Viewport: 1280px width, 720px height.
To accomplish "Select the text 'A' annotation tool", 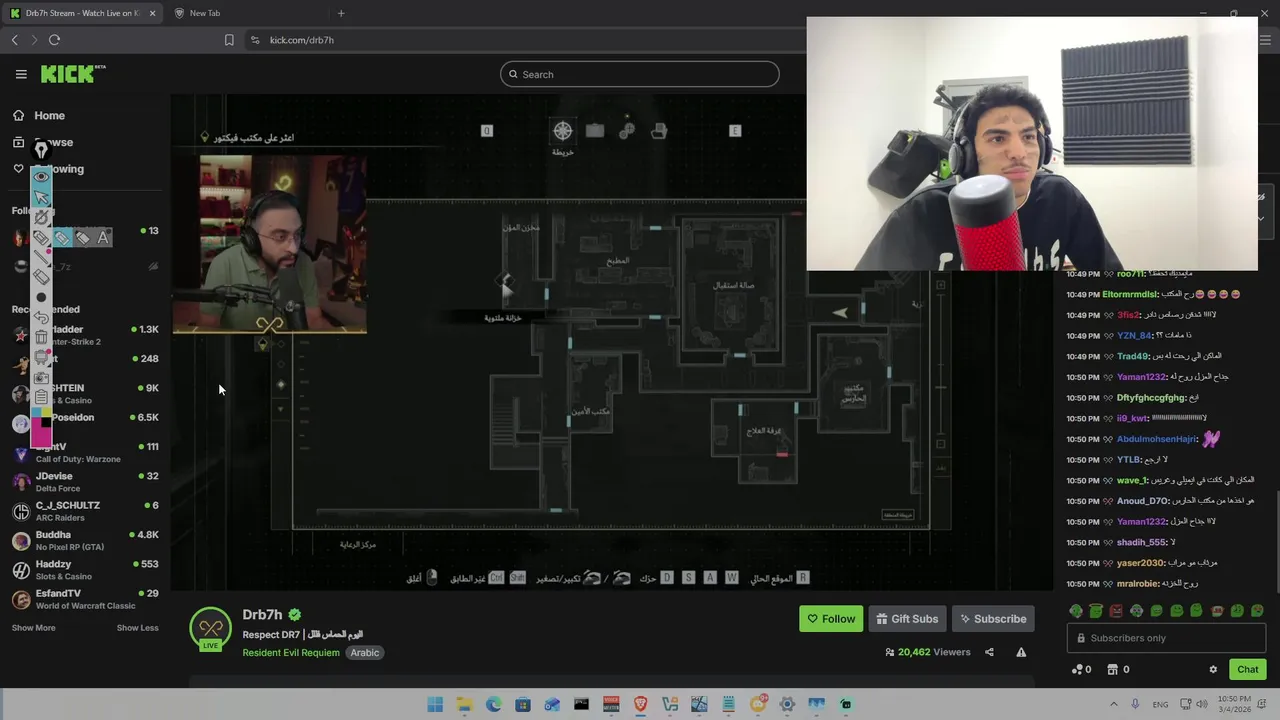I will coord(103,237).
